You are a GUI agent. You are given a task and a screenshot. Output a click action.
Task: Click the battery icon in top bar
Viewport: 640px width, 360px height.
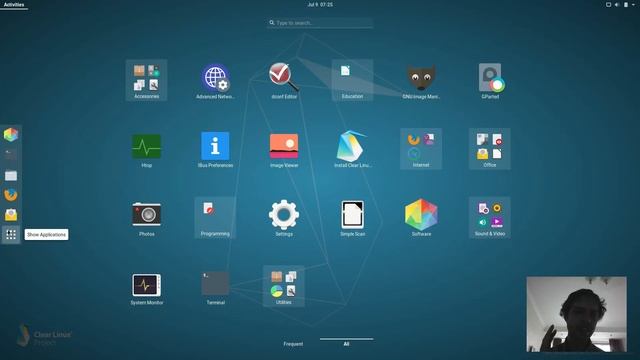tap(626, 4)
